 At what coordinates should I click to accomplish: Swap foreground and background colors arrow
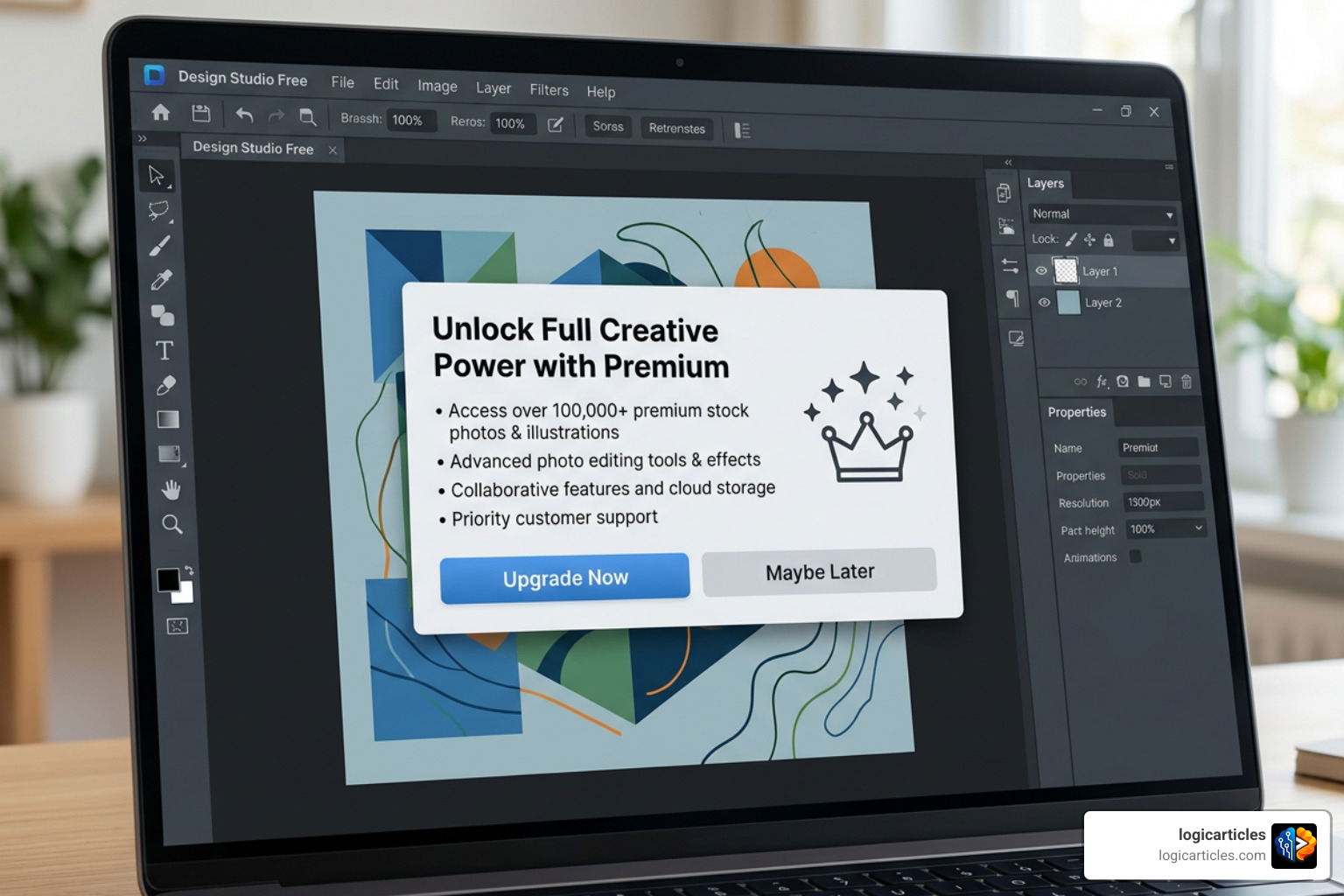pos(189,570)
